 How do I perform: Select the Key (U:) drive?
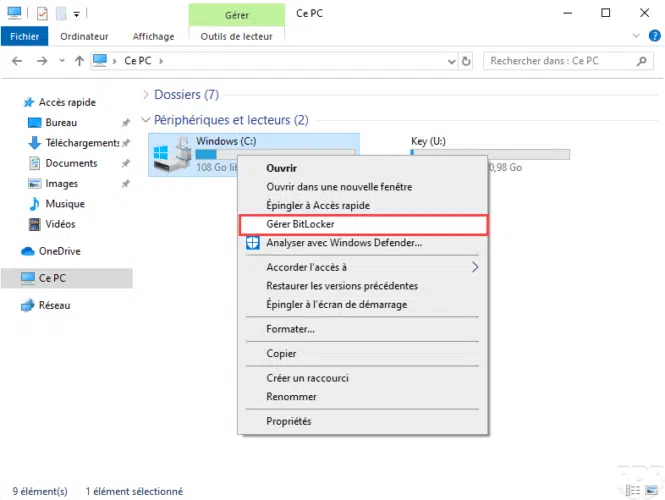(x=428, y=141)
